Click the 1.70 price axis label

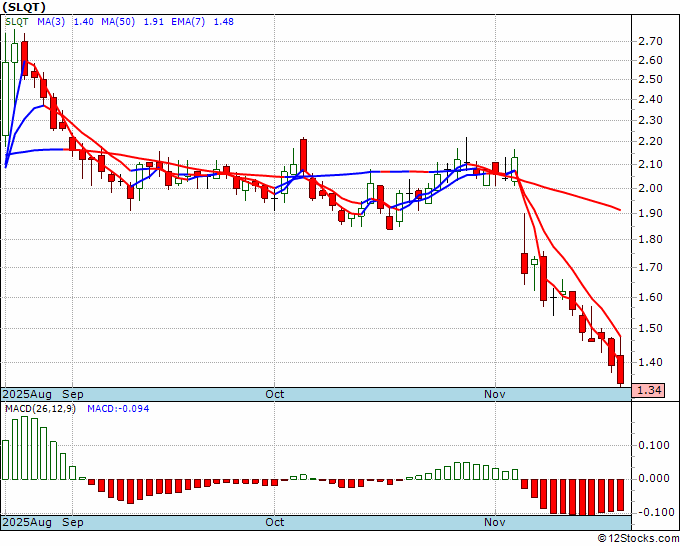[651, 268]
